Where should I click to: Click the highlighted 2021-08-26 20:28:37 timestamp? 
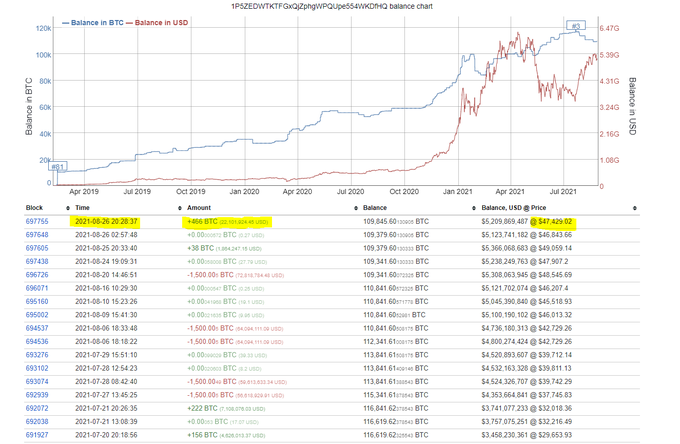tap(106, 221)
